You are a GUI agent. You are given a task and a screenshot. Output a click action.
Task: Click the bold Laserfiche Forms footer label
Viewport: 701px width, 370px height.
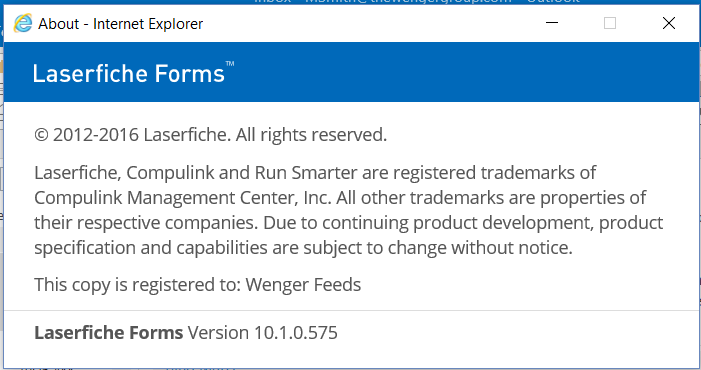coord(109,332)
